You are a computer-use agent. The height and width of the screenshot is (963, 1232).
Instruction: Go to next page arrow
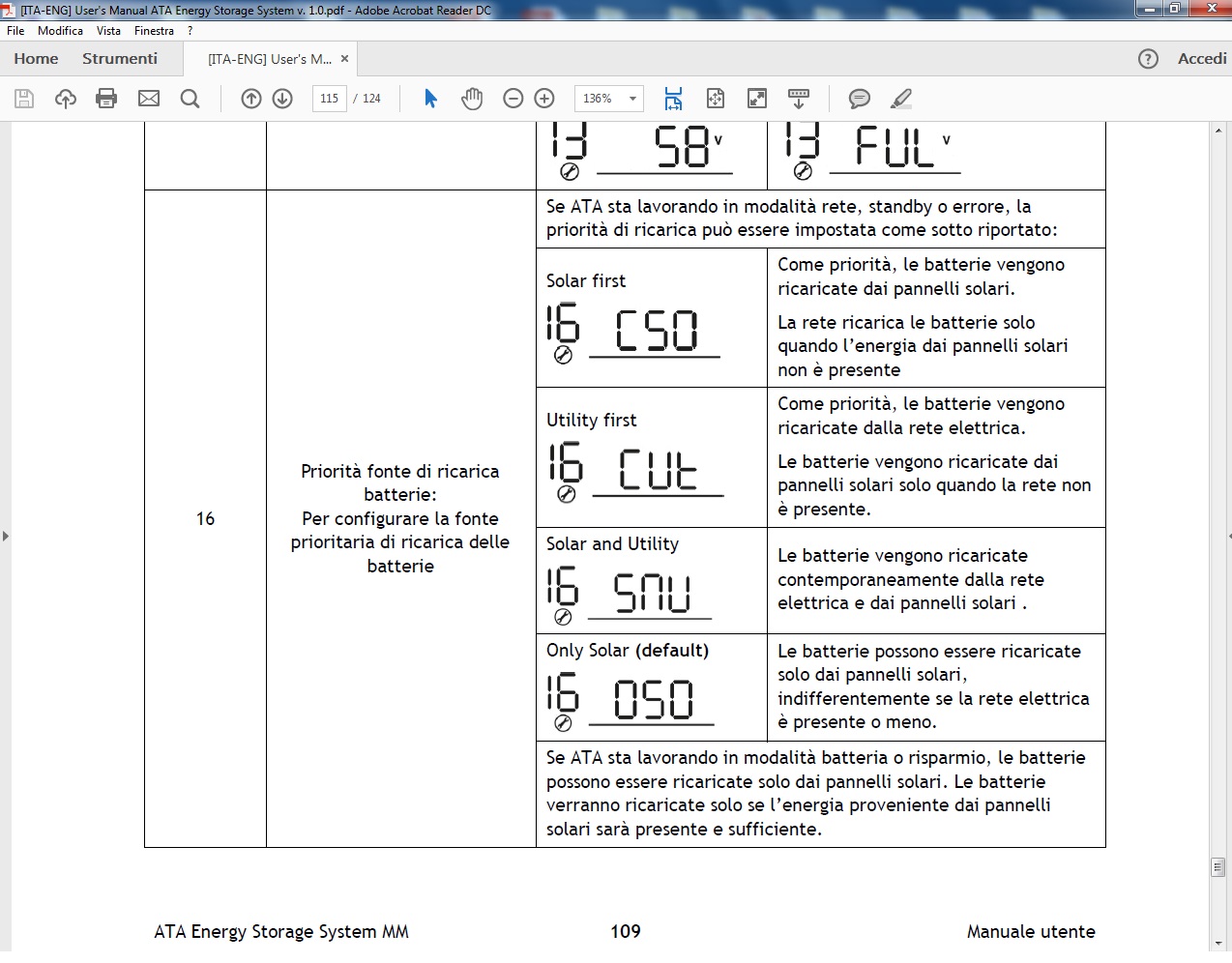point(282,99)
